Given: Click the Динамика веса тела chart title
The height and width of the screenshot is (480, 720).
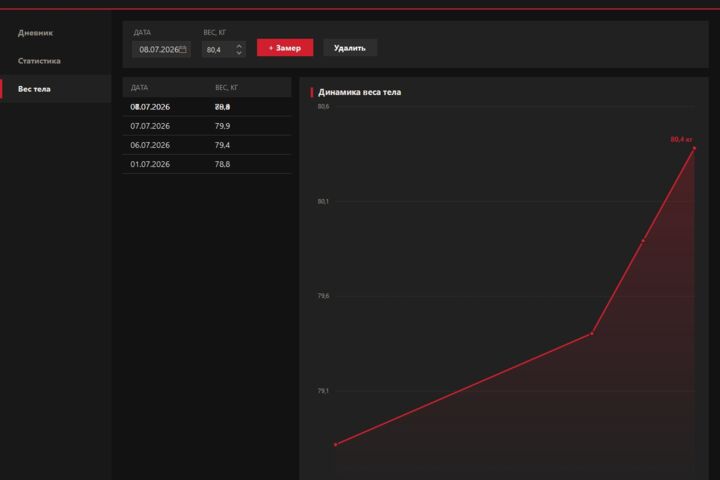Looking at the screenshot, I should (360, 92).
